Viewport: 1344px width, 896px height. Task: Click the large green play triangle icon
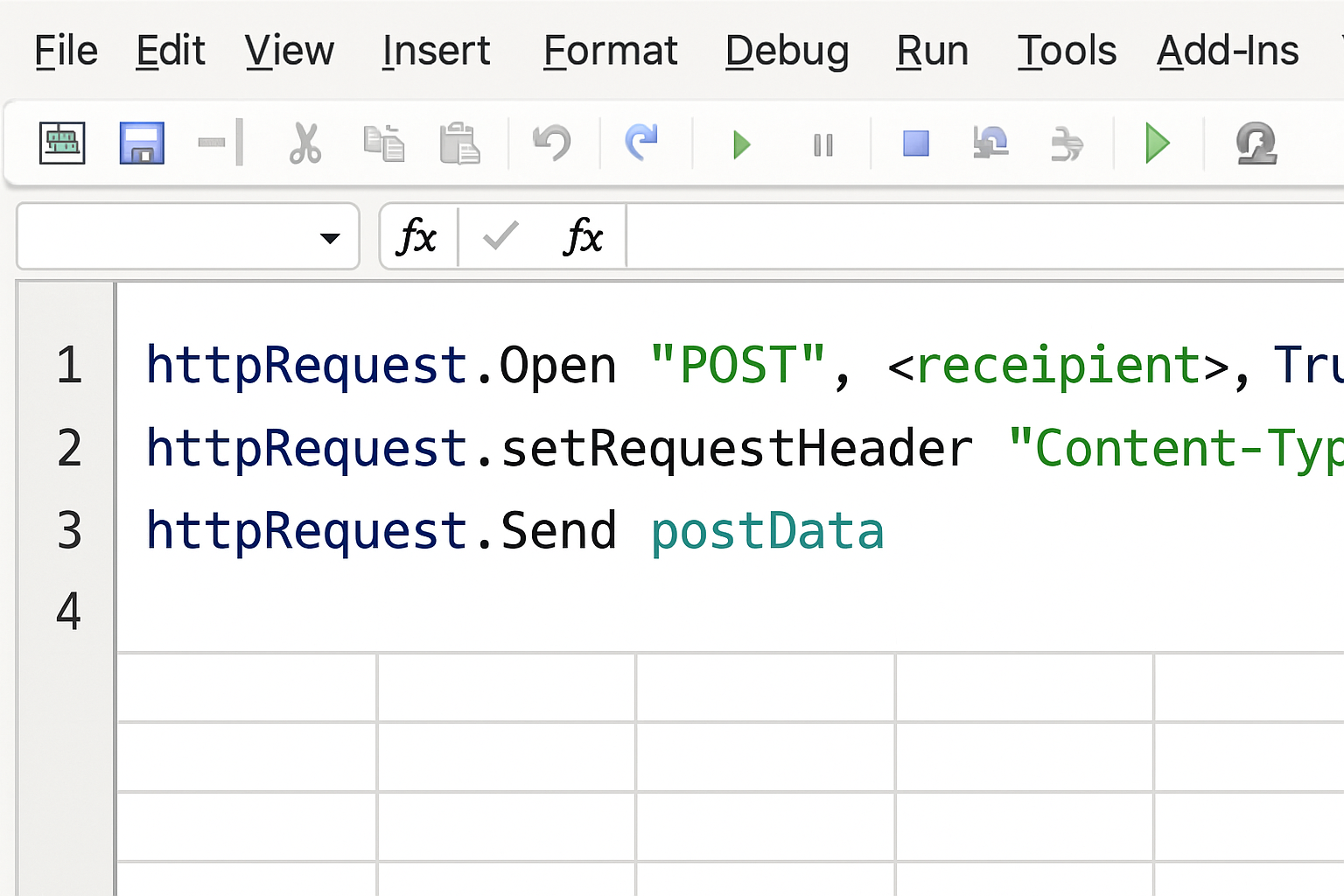[x=1158, y=143]
